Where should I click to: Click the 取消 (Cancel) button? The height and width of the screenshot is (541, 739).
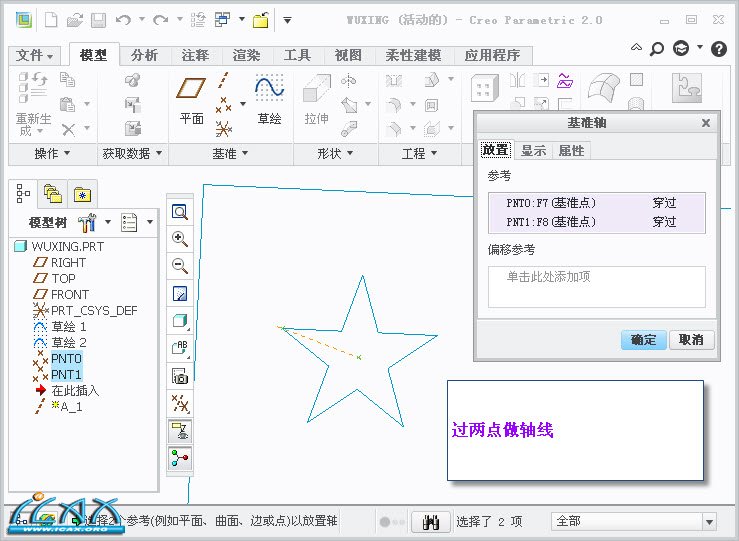(691, 340)
